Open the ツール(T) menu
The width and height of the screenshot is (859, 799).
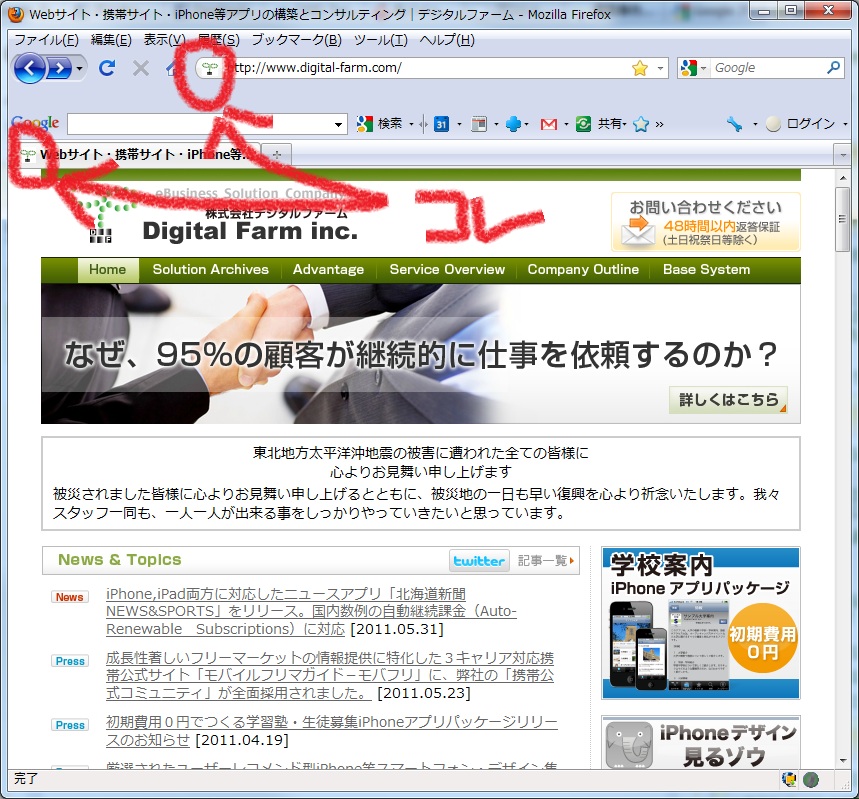click(x=381, y=40)
